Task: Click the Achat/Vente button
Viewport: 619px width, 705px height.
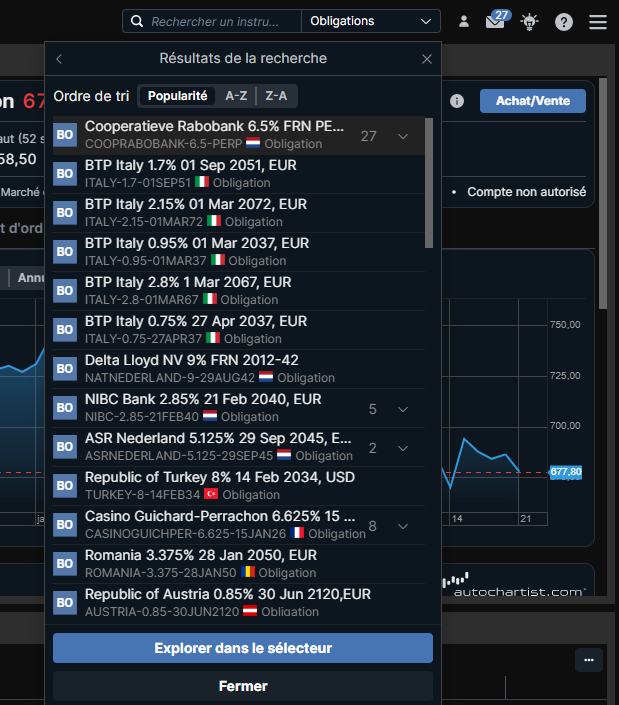Action: (x=533, y=101)
